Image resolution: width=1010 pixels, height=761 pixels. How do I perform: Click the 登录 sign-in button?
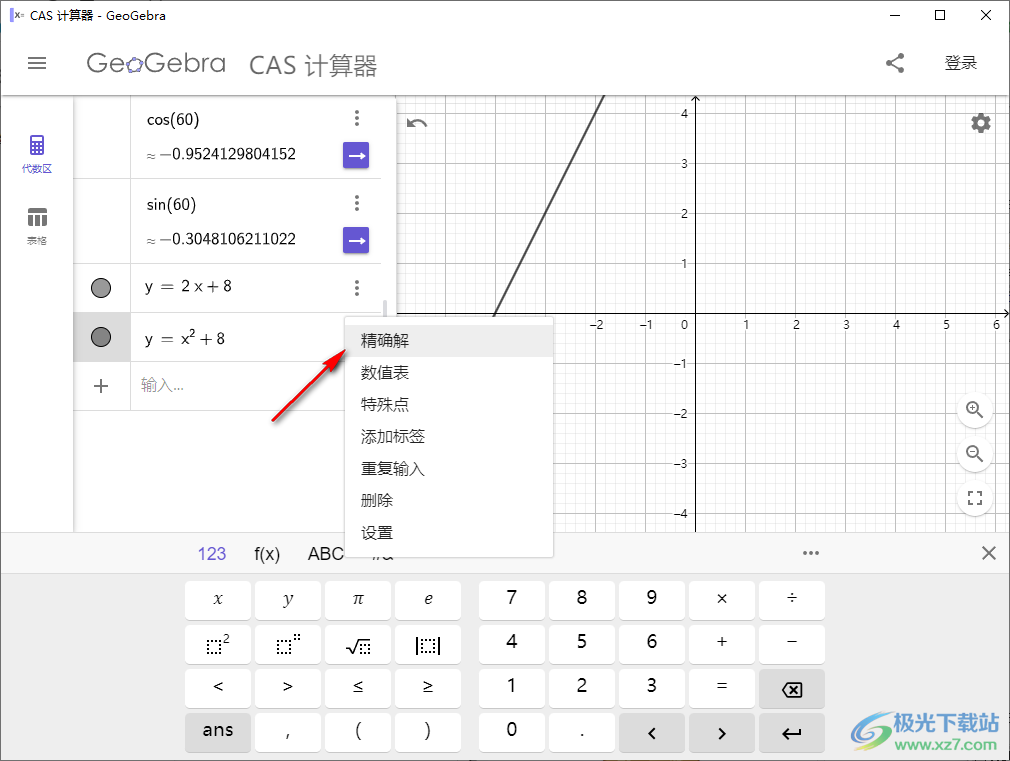pyautogui.click(x=961, y=62)
